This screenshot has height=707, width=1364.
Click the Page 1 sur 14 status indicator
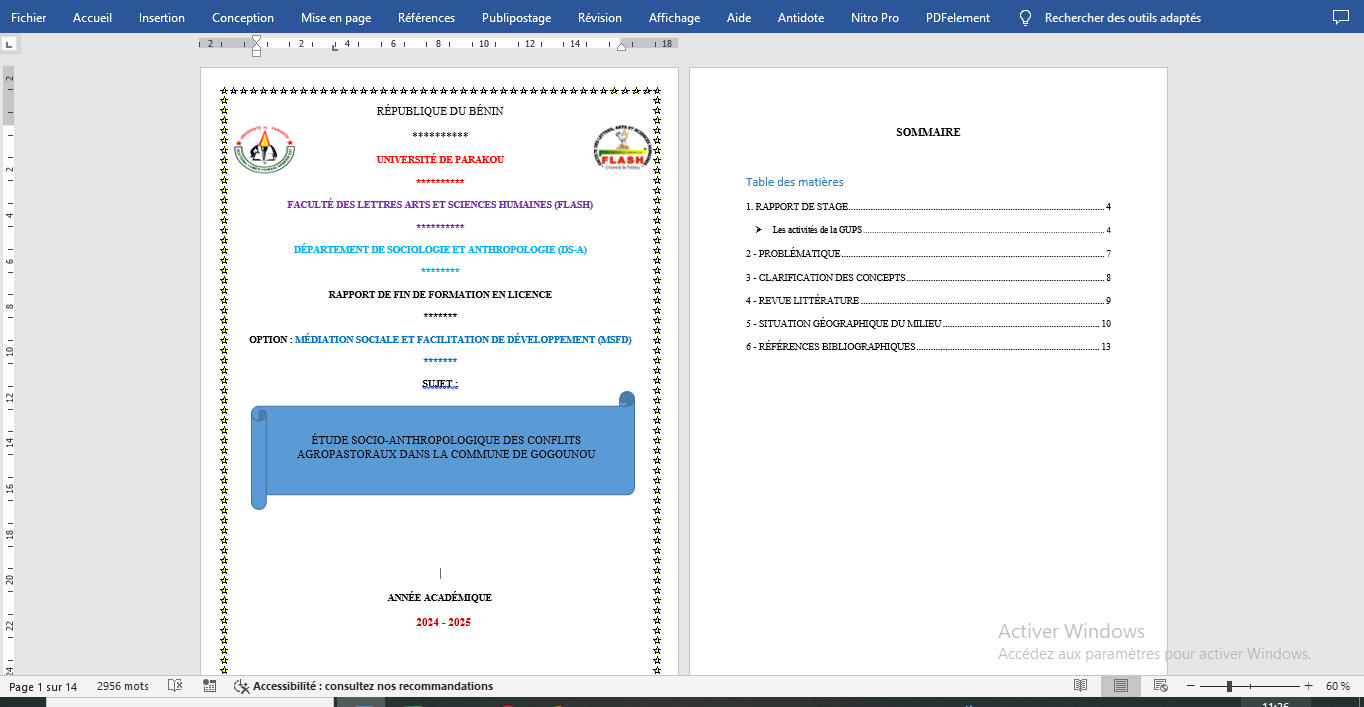(43, 687)
